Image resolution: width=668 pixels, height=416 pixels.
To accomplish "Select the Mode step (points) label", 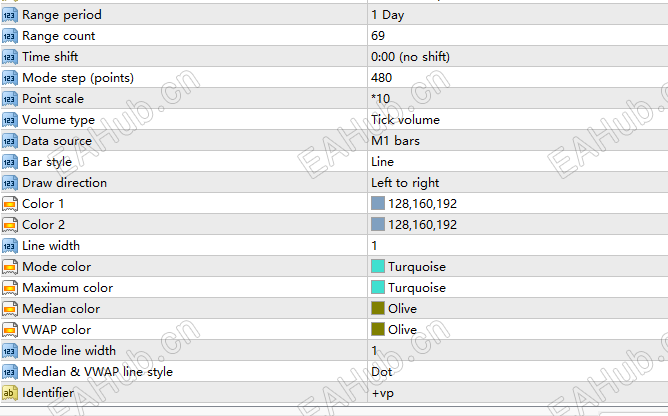I will click(78, 78).
